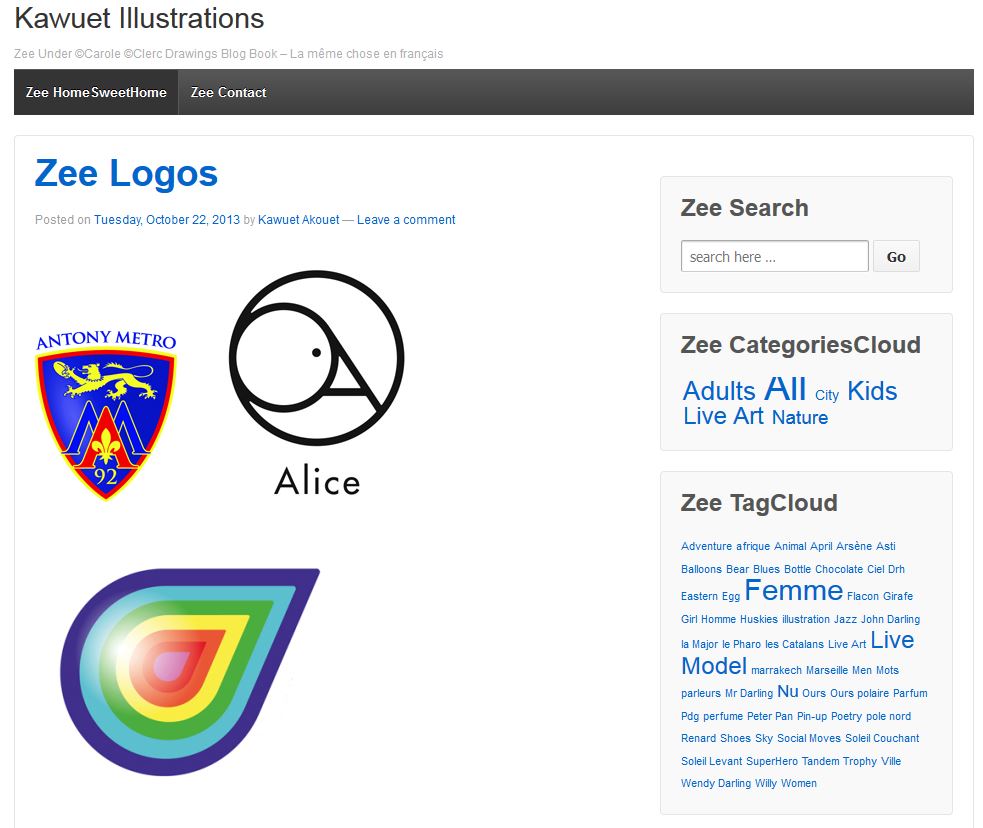This screenshot has height=828, width=983.
Task: Click the April tag
Action: [x=821, y=546]
